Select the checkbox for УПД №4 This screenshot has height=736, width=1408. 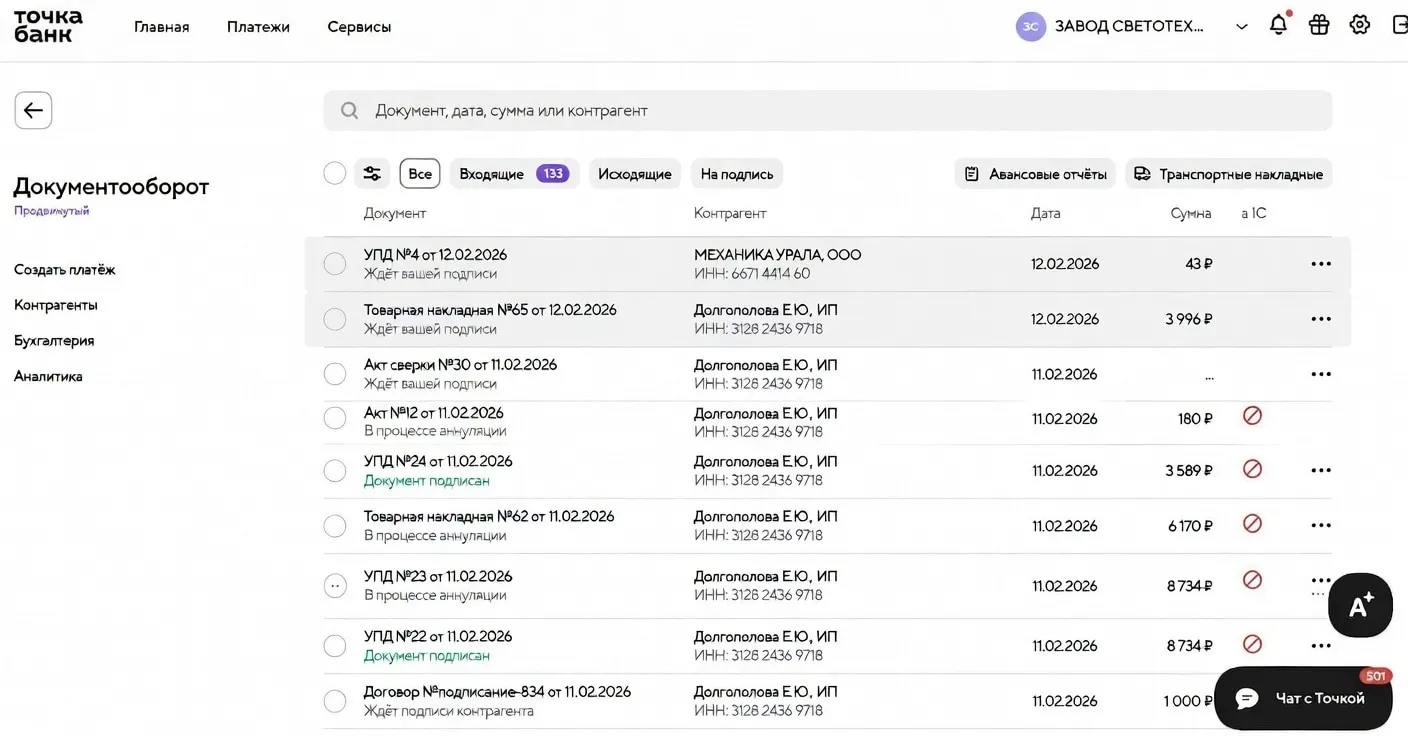click(334, 263)
